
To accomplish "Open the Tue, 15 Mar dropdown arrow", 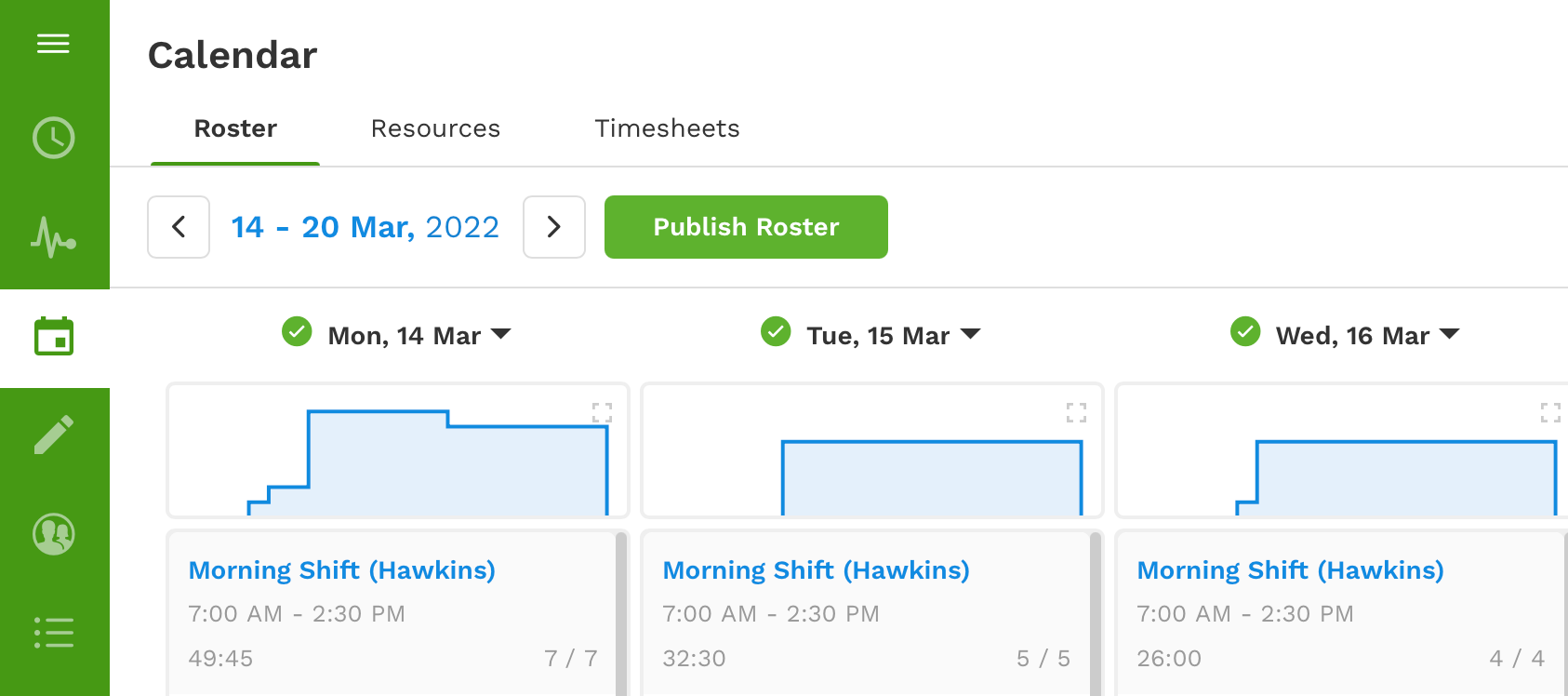I will [x=971, y=334].
